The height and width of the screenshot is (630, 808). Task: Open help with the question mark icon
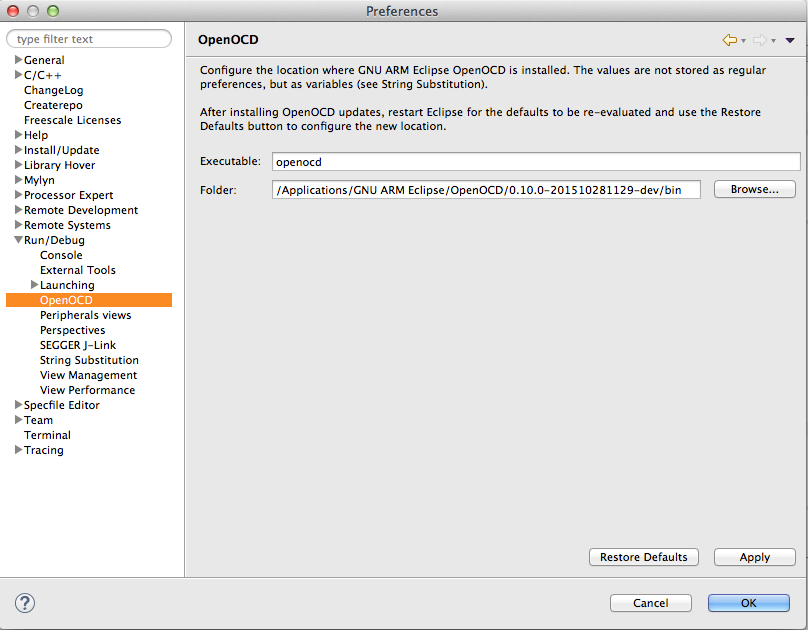coord(26,603)
